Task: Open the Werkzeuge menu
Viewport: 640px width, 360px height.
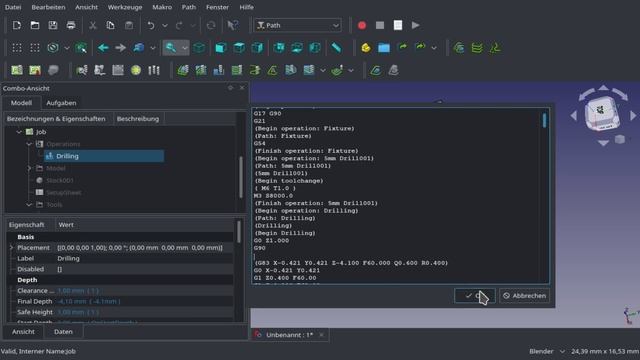Action: [125, 7]
